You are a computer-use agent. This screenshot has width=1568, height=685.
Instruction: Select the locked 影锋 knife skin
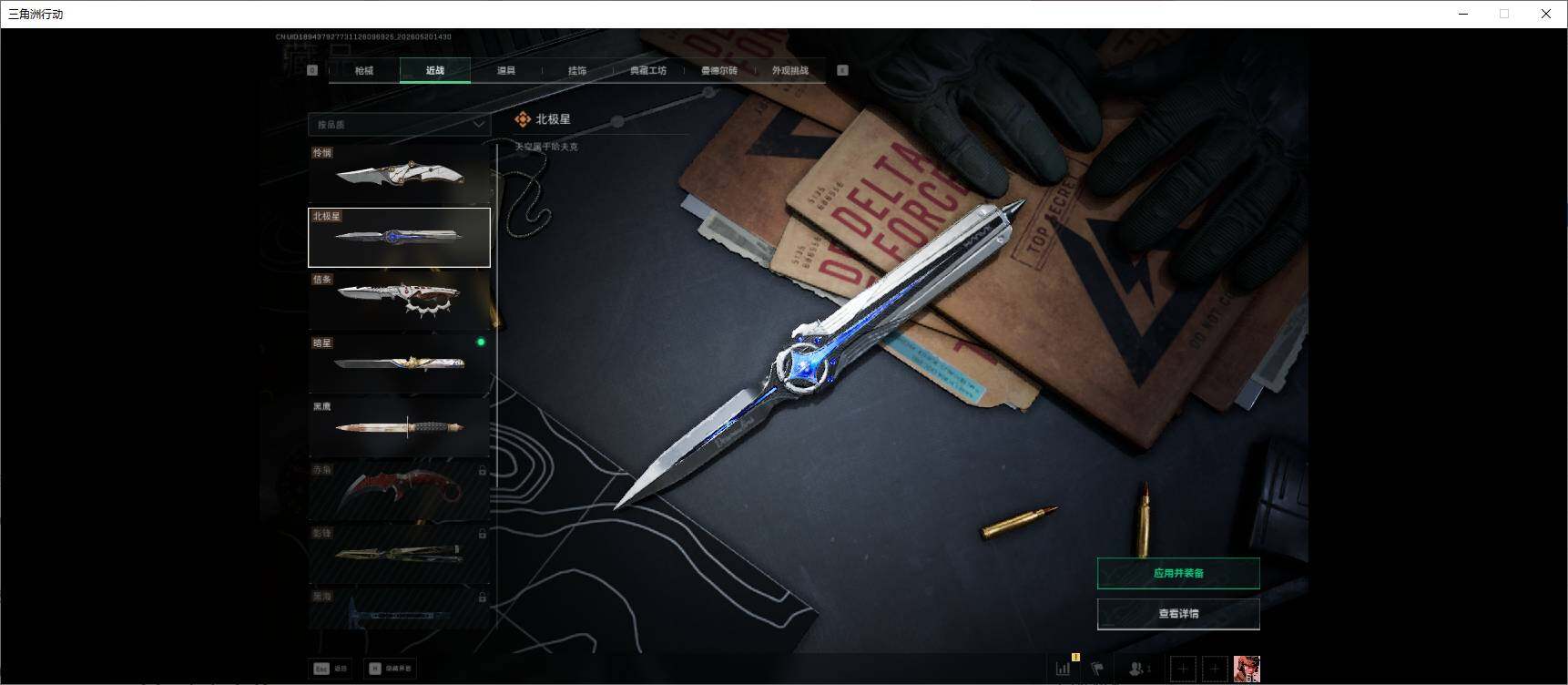(399, 554)
